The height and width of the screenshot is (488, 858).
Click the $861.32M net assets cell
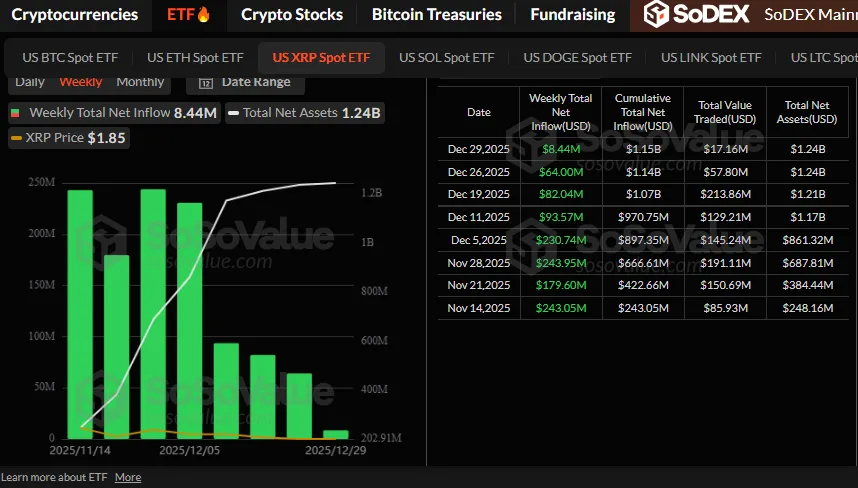pos(808,240)
